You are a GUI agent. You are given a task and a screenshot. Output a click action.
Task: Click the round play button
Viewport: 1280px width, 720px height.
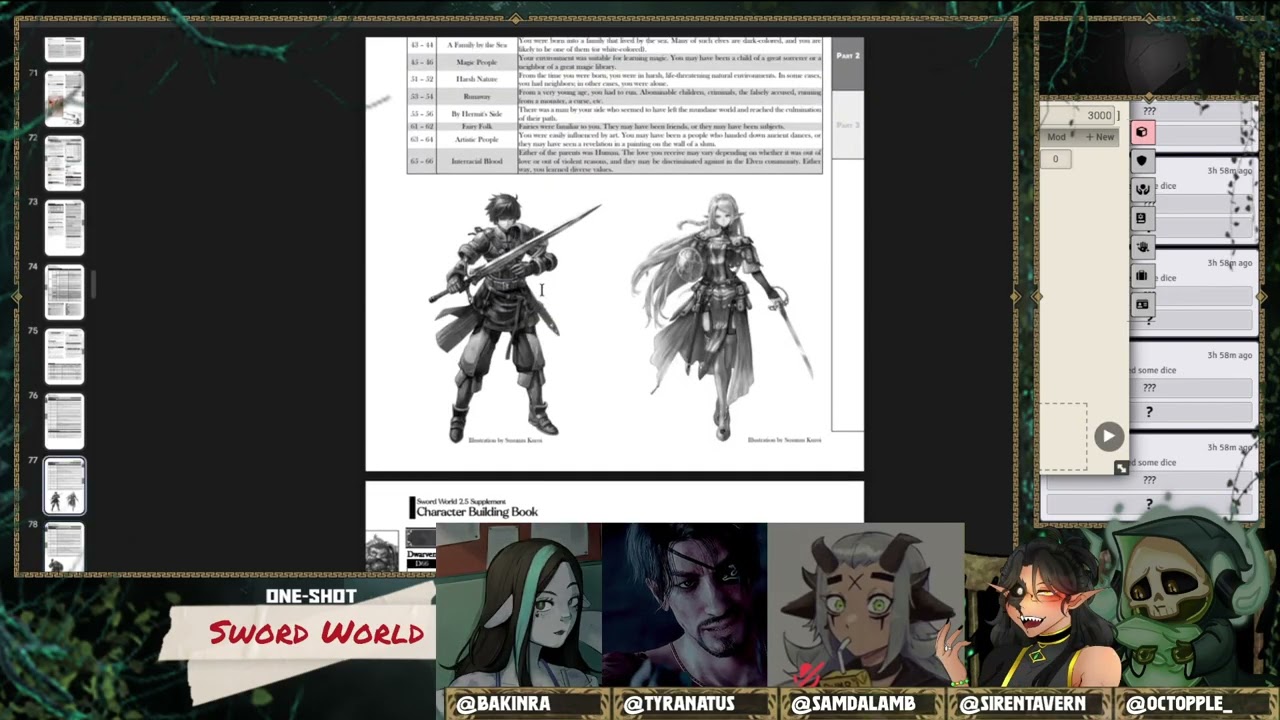click(1108, 436)
